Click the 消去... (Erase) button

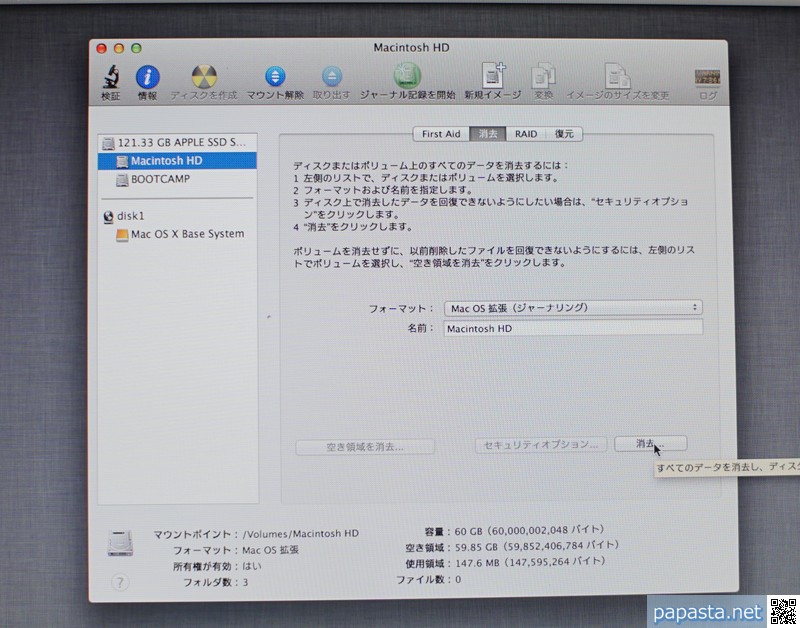[650, 443]
